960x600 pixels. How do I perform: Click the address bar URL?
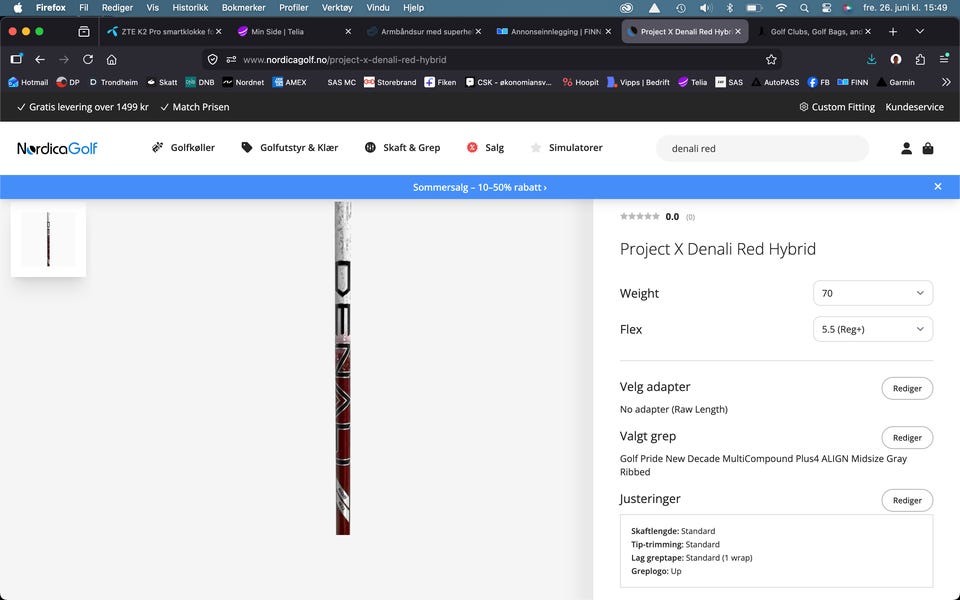[x=345, y=59]
